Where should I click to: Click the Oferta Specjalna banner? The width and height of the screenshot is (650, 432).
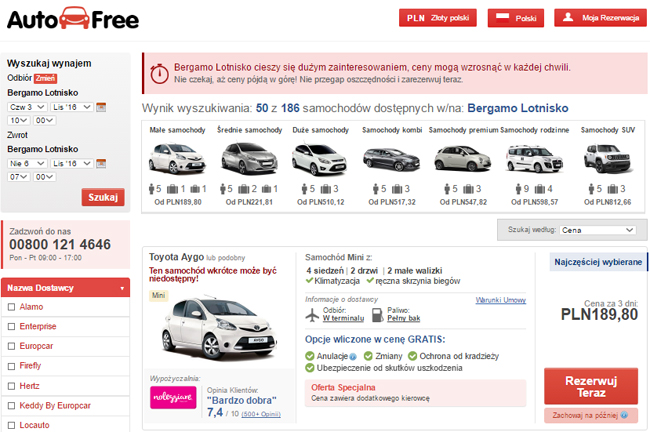click(415, 393)
